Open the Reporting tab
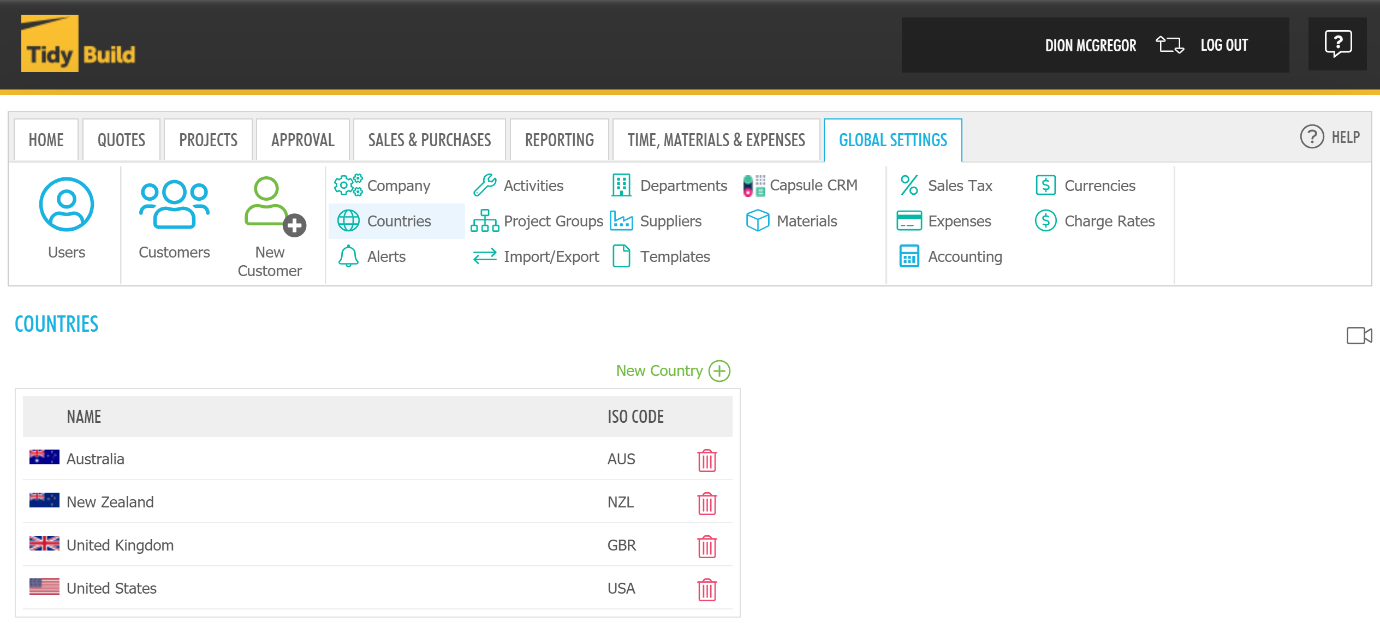This screenshot has height=640, width=1380. click(559, 140)
